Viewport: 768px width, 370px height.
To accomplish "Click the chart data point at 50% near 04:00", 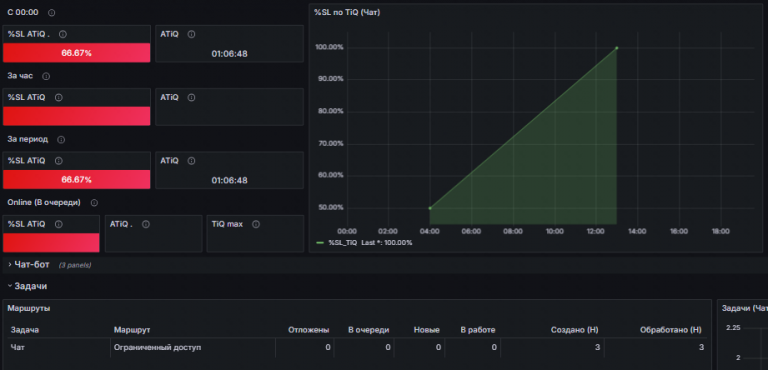I will tap(430, 208).
